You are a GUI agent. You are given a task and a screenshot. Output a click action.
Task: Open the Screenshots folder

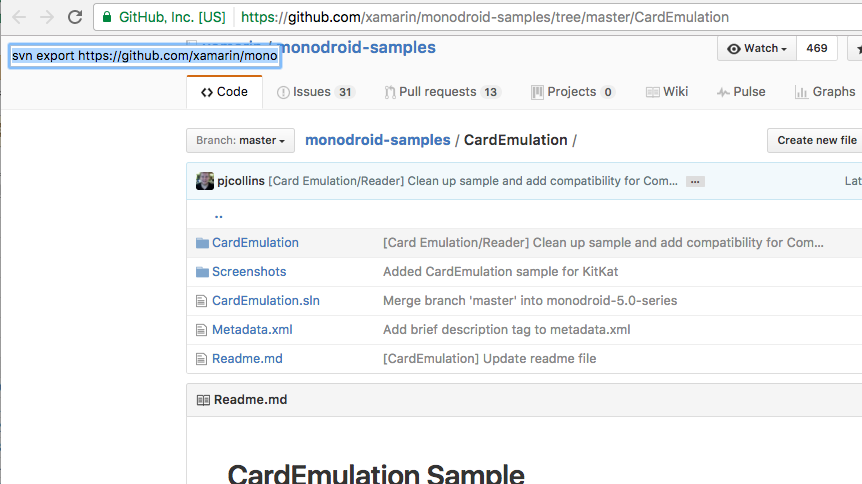click(249, 272)
